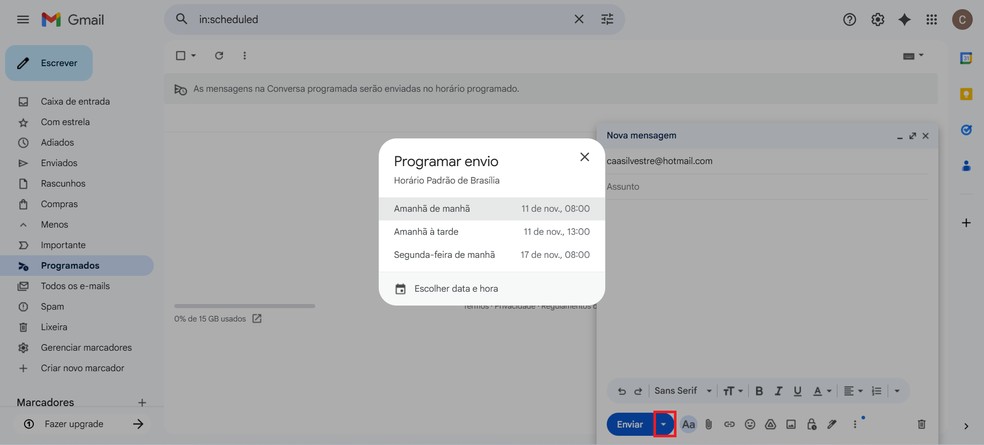Open settings gear icon

tap(877, 19)
